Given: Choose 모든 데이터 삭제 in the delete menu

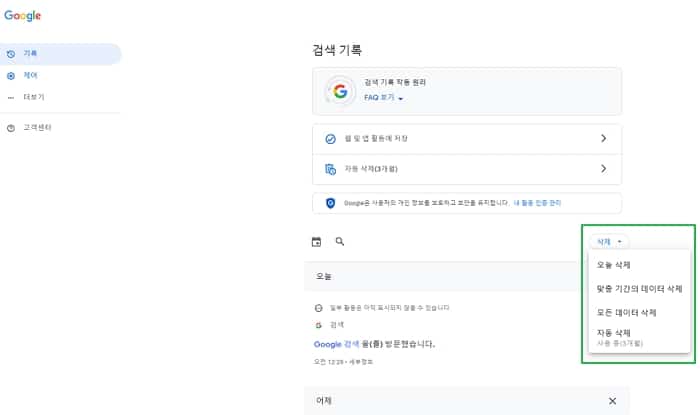Looking at the screenshot, I should pos(639,312).
